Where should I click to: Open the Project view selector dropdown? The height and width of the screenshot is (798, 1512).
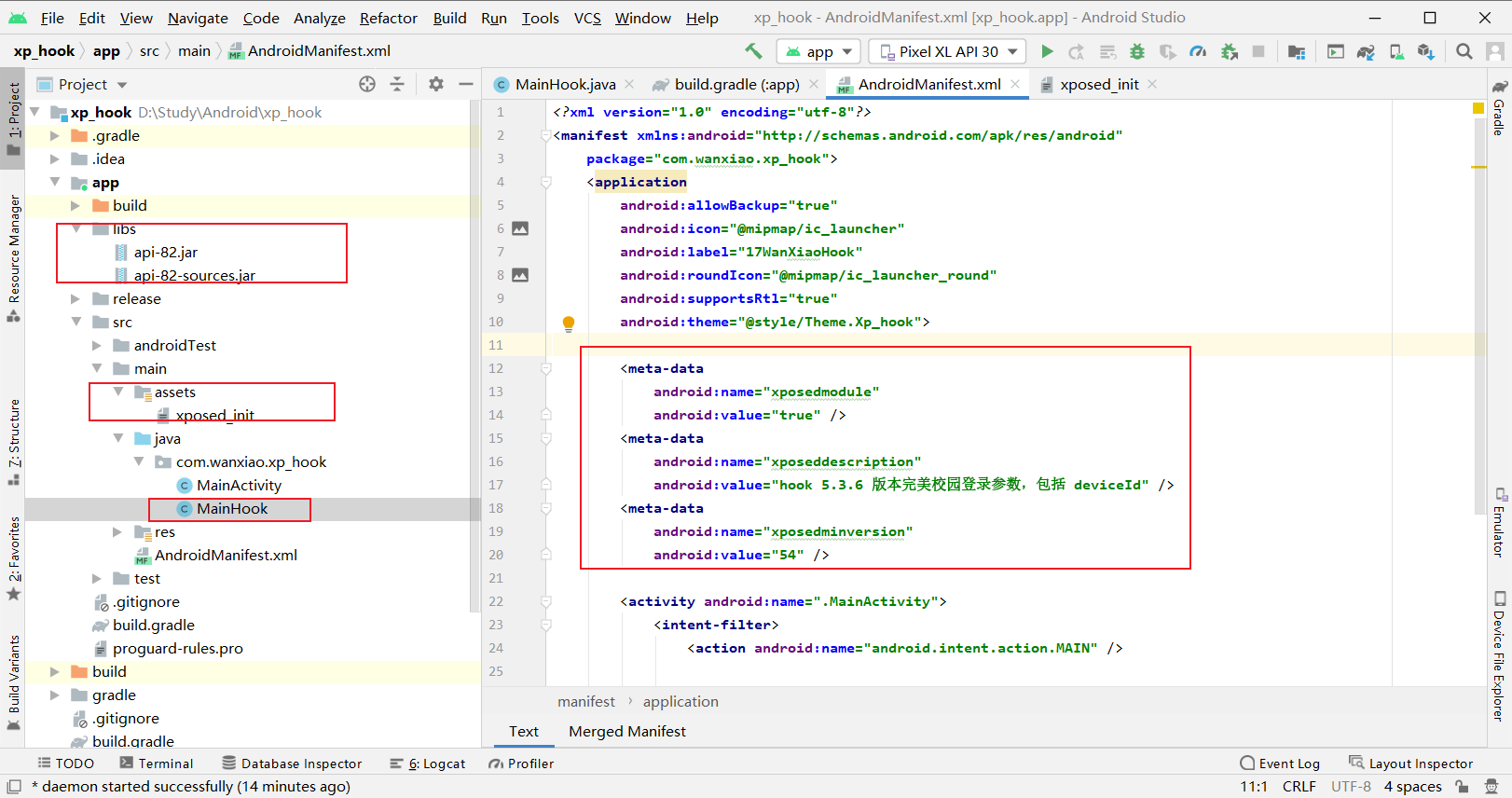[x=82, y=84]
